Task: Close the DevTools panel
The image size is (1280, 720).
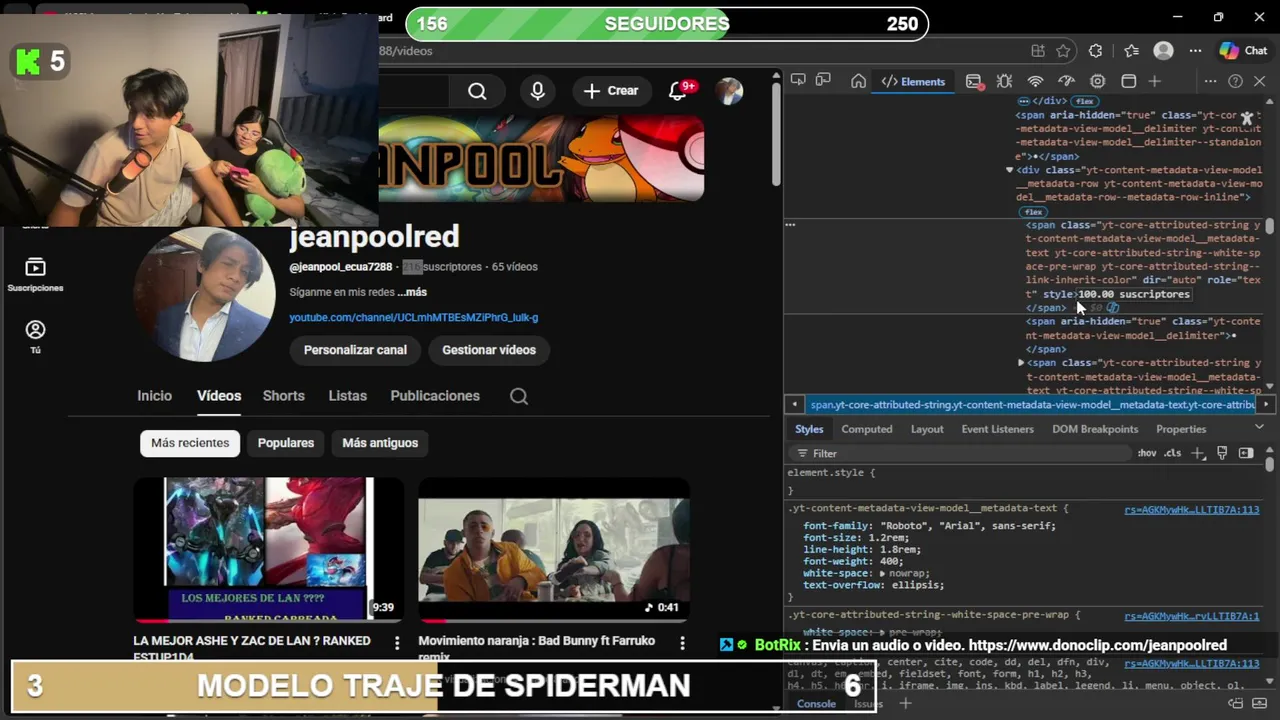Action: [1259, 81]
